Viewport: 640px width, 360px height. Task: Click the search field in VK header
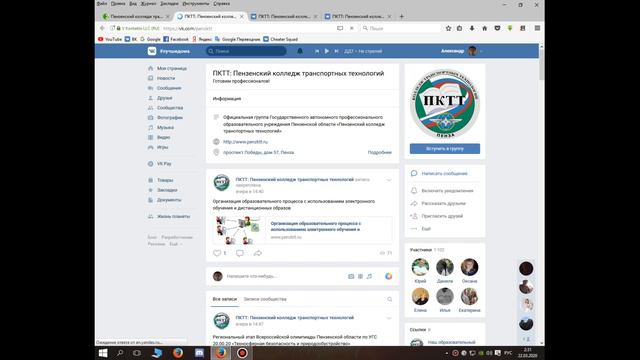(x=246, y=51)
